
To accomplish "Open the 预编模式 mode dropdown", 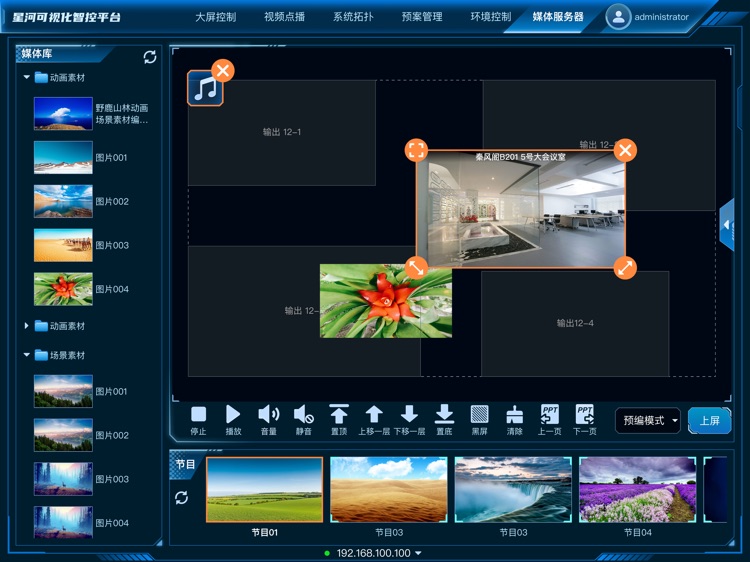I will [648, 420].
